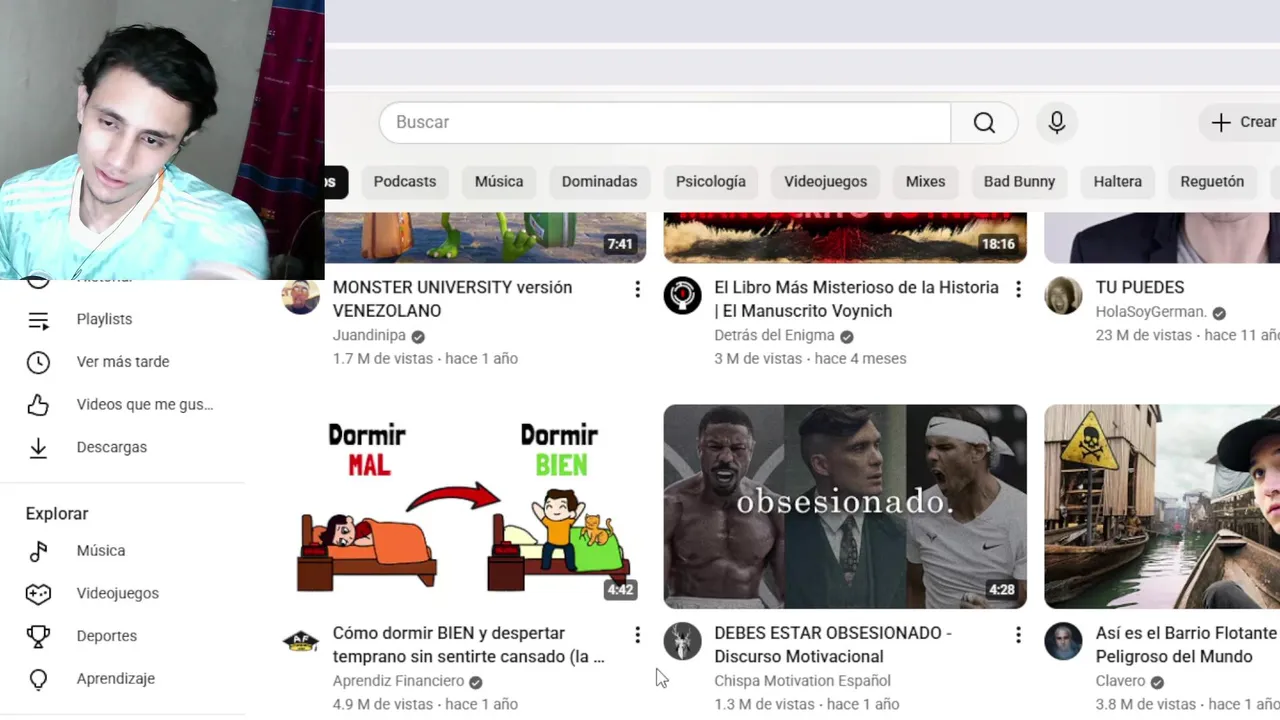Open options menu for Monster University video
This screenshot has width=1280, height=720.
637,289
